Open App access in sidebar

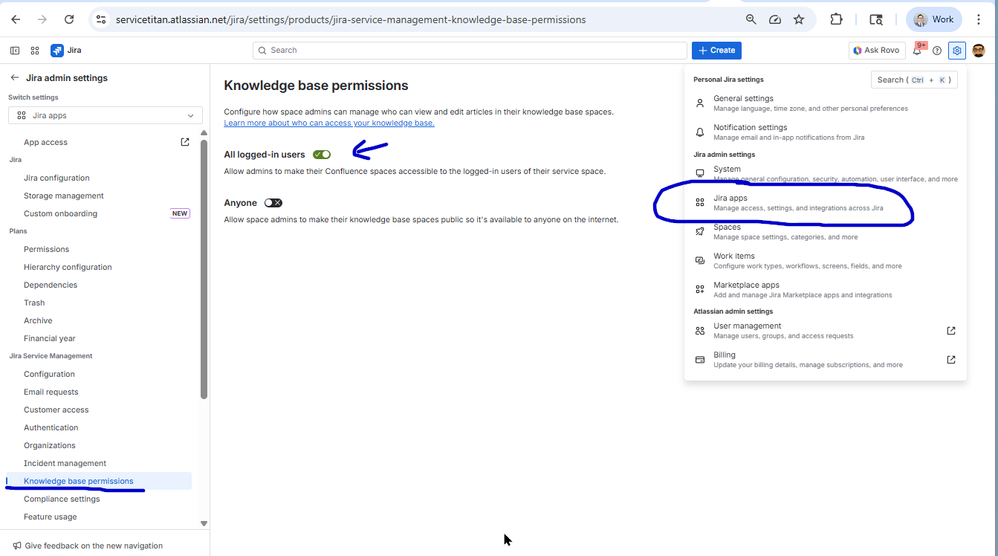tap(45, 142)
